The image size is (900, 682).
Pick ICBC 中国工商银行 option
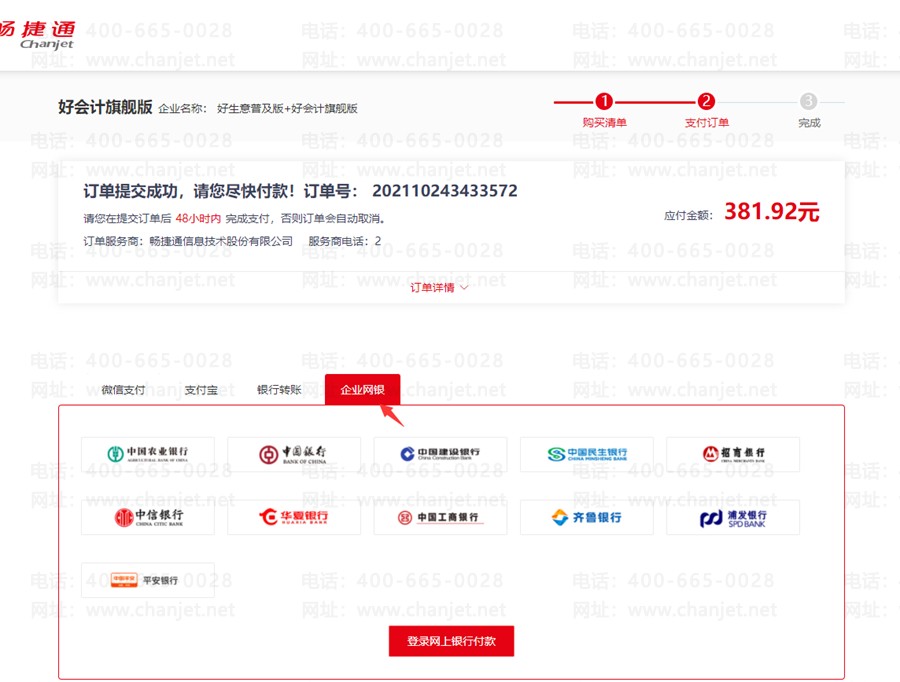(x=440, y=517)
